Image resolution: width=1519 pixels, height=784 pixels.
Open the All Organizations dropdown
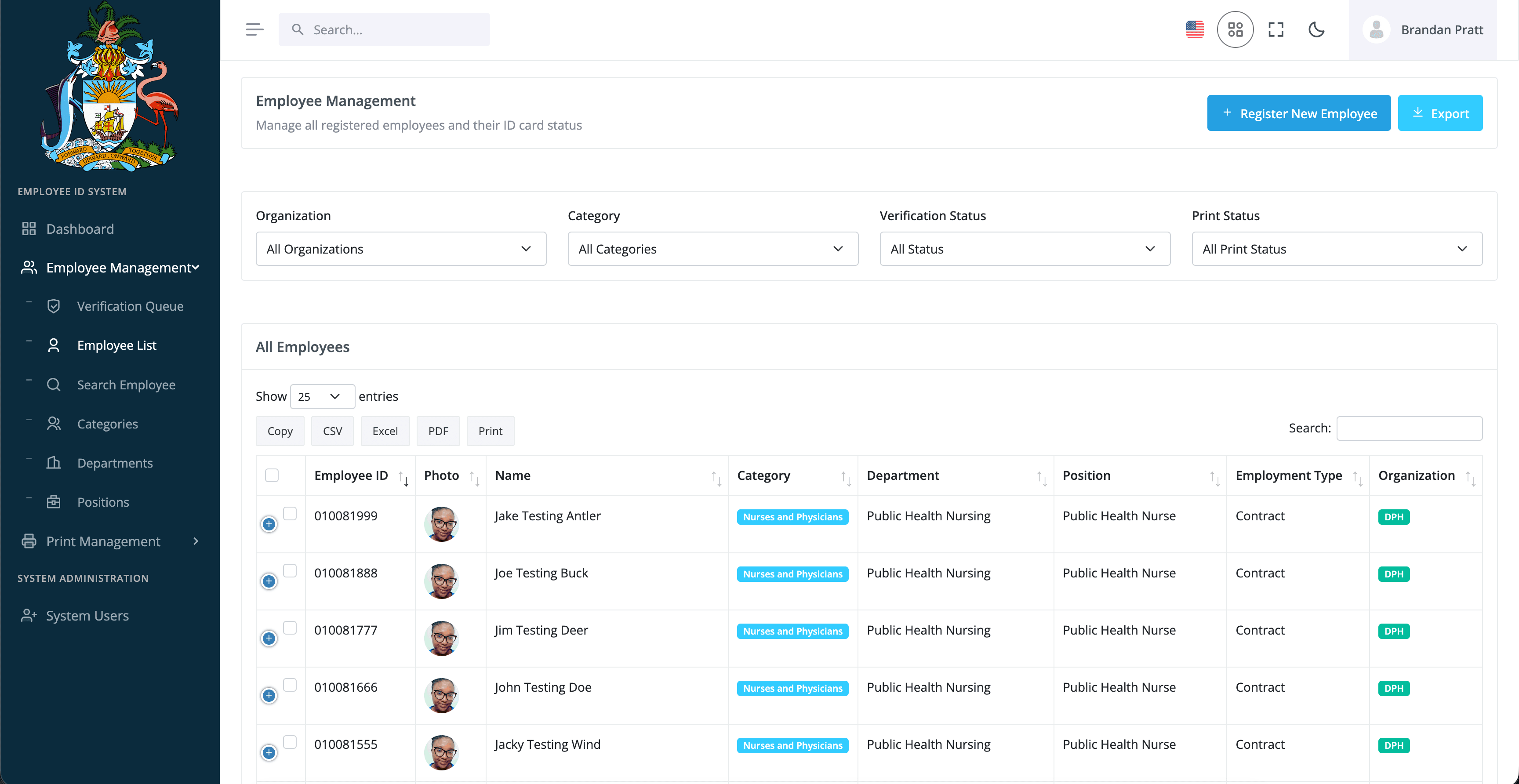click(x=400, y=249)
